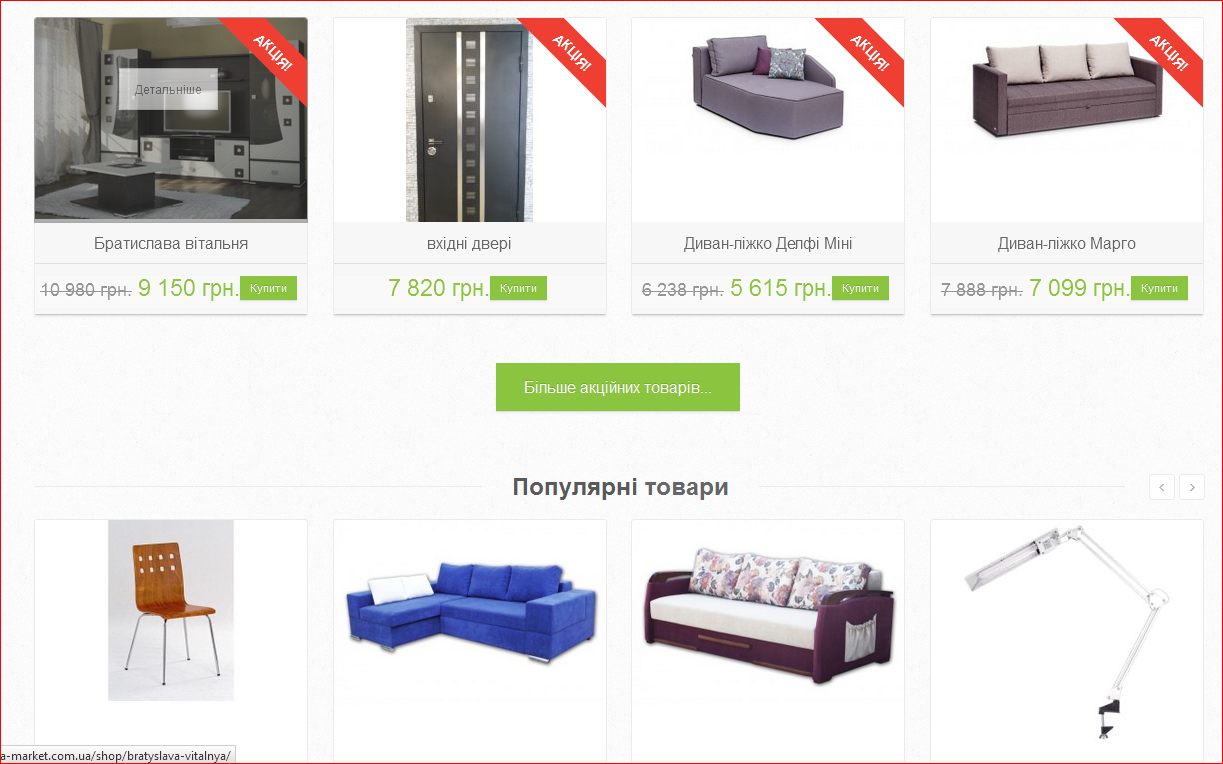
Task: Open Більше акційних товарів button
Action: [x=618, y=387]
